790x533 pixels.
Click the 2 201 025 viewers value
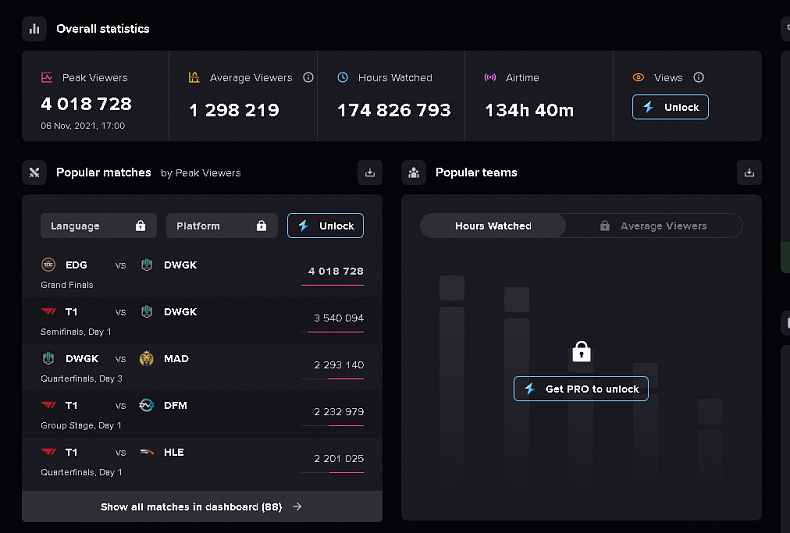tap(339, 458)
